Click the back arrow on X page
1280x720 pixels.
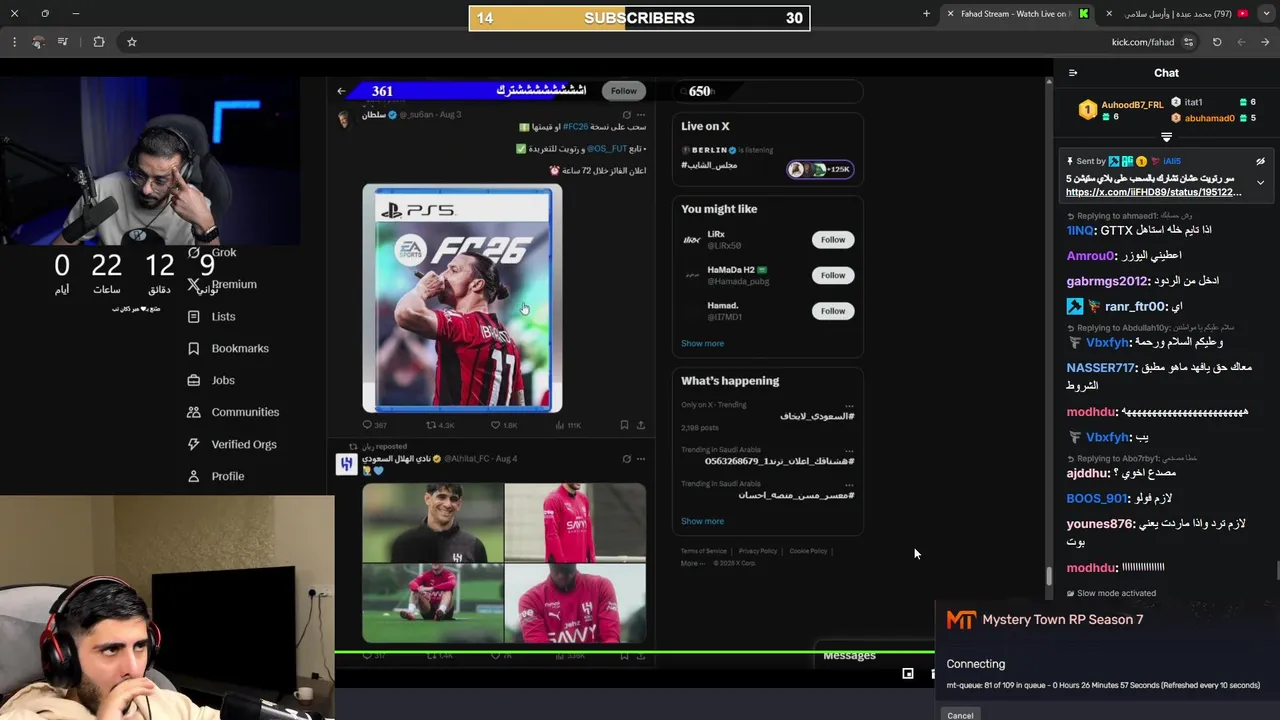[x=341, y=91]
